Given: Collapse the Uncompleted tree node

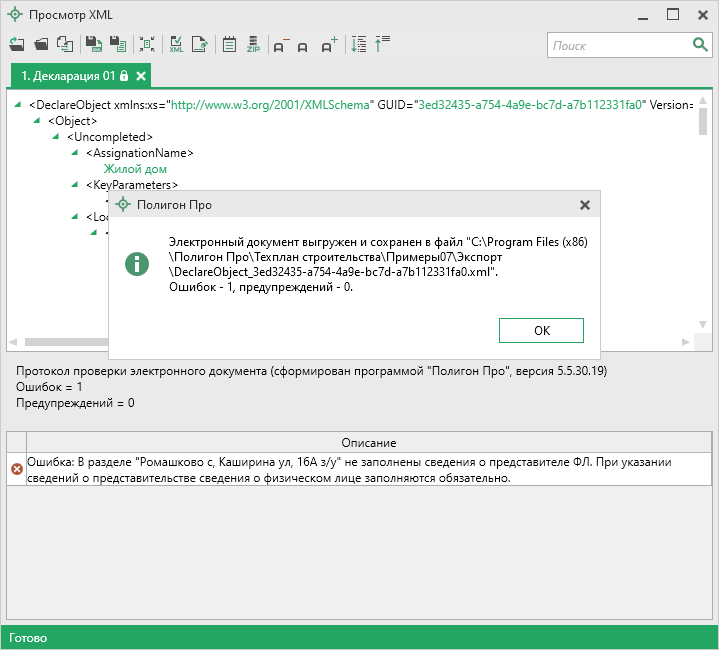Looking at the screenshot, I should tap(57, 137).
